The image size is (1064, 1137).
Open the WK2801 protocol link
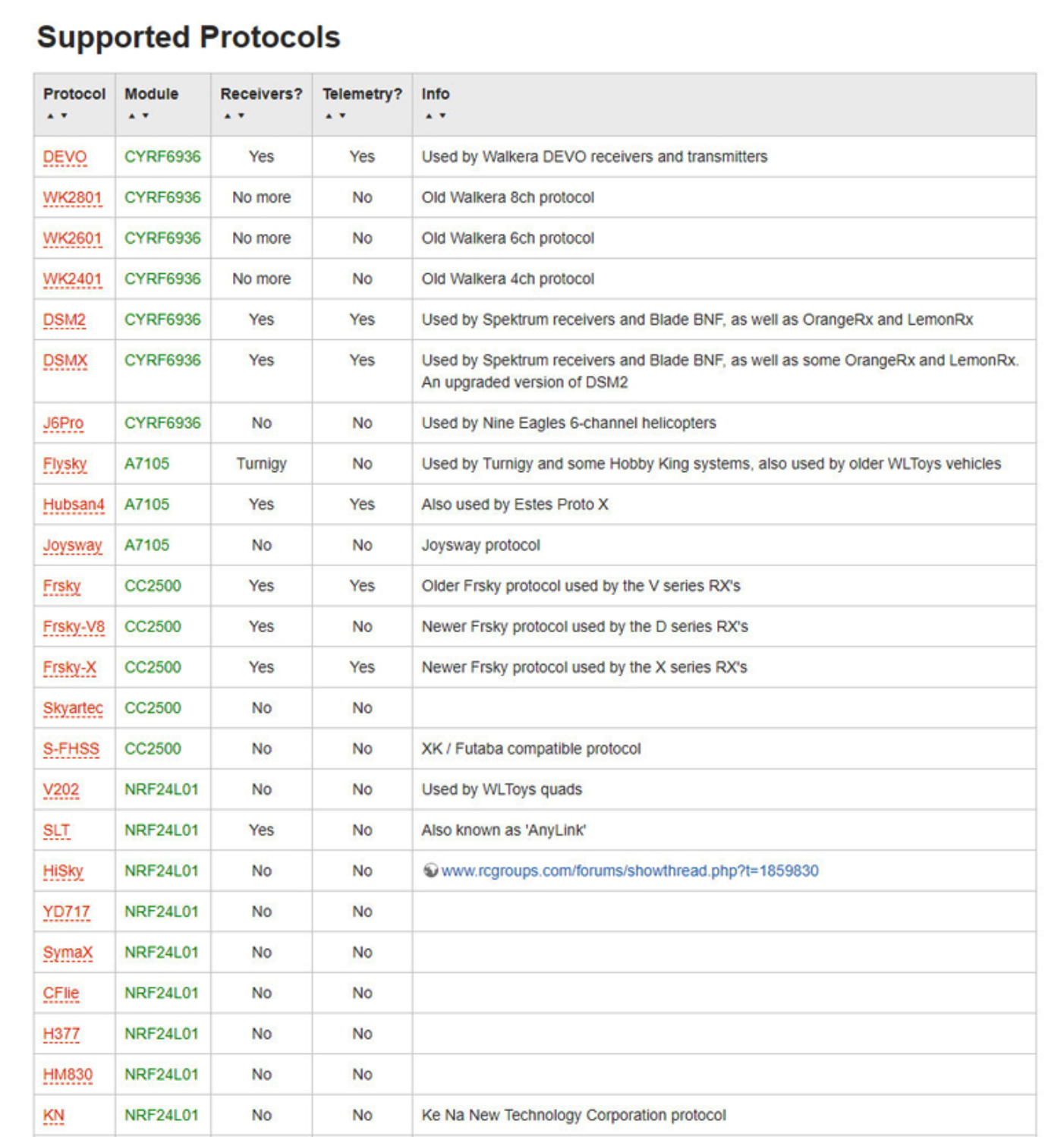[72, 198]
